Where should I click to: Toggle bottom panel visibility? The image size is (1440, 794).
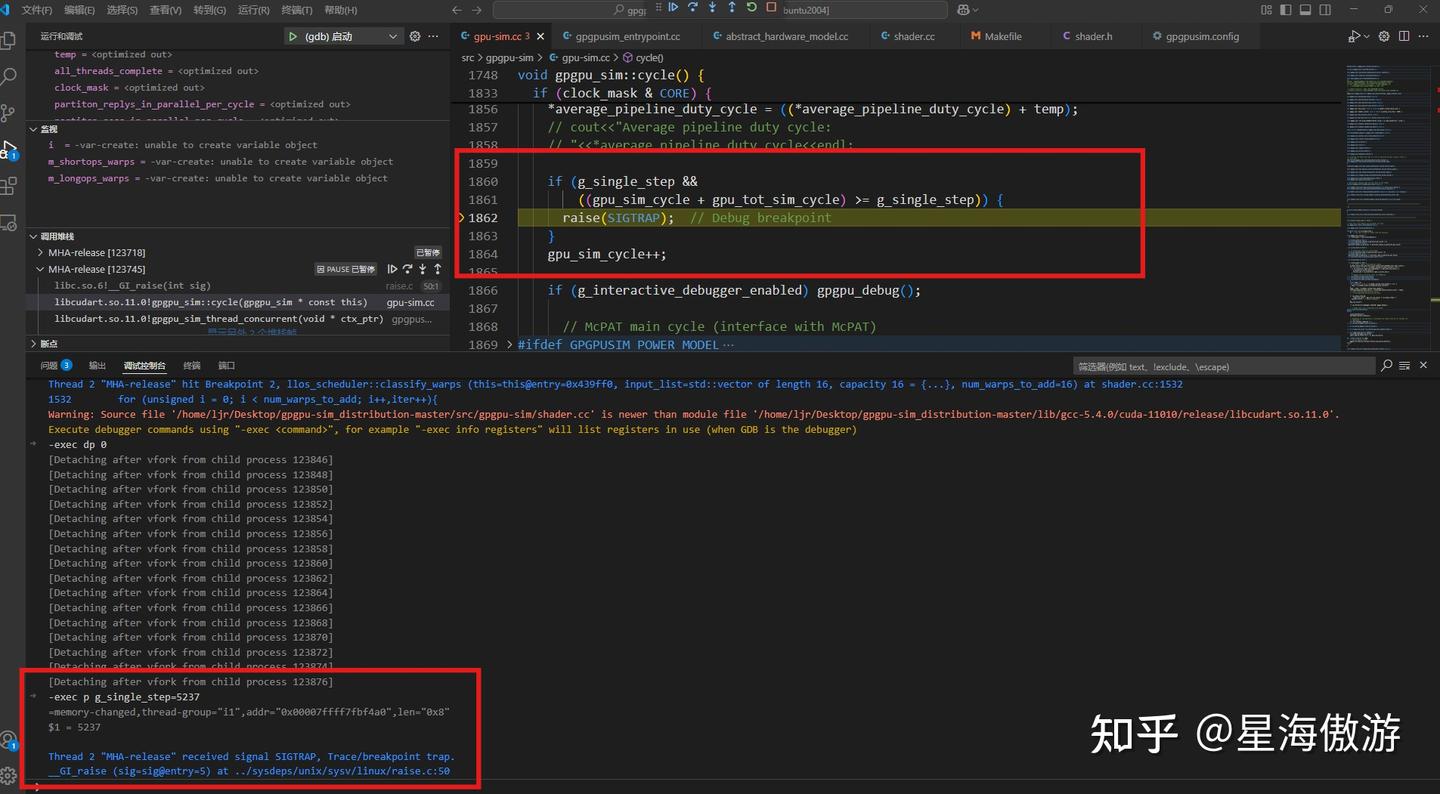(1306, 10)
